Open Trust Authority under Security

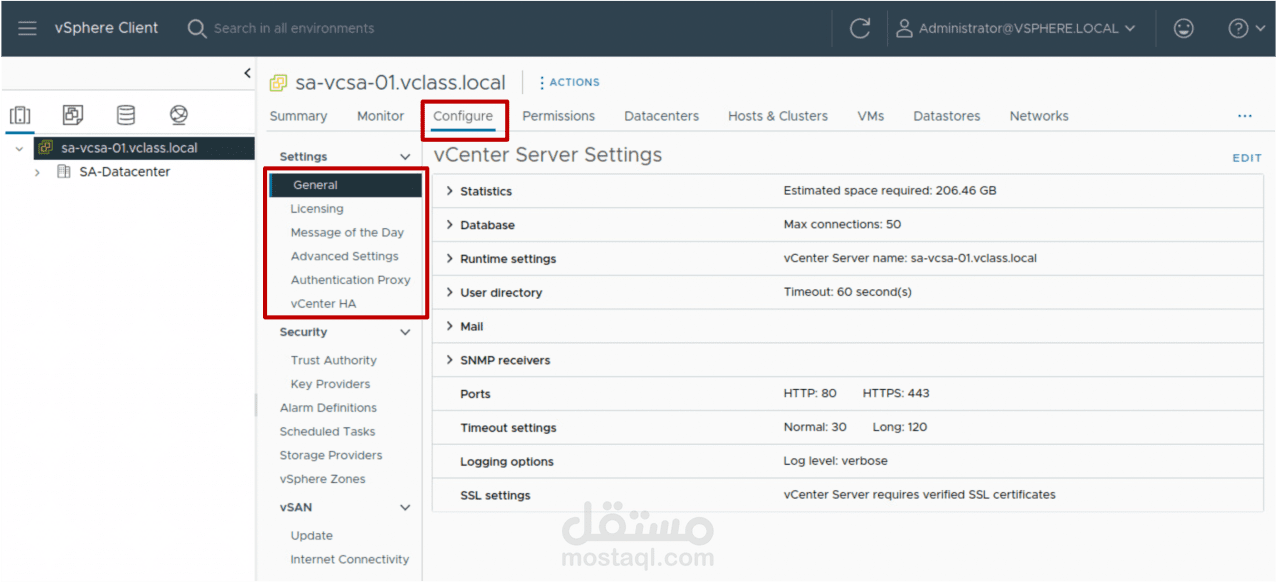334,361
